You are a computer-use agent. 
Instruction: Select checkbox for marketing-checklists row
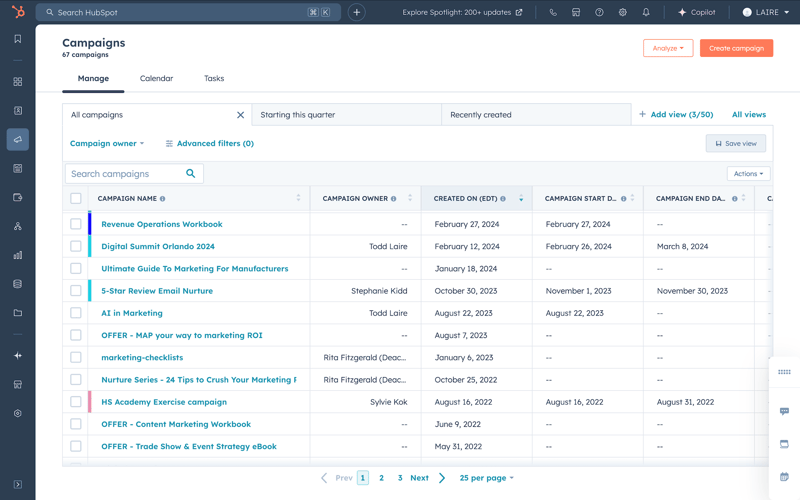point(76,357)
